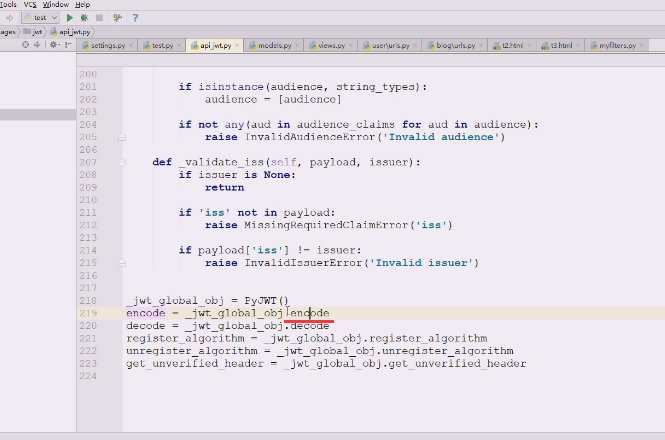Click 'isinstance' on line 201
Image resolution: width=665 pixels, height=440 pixels.
231,87
